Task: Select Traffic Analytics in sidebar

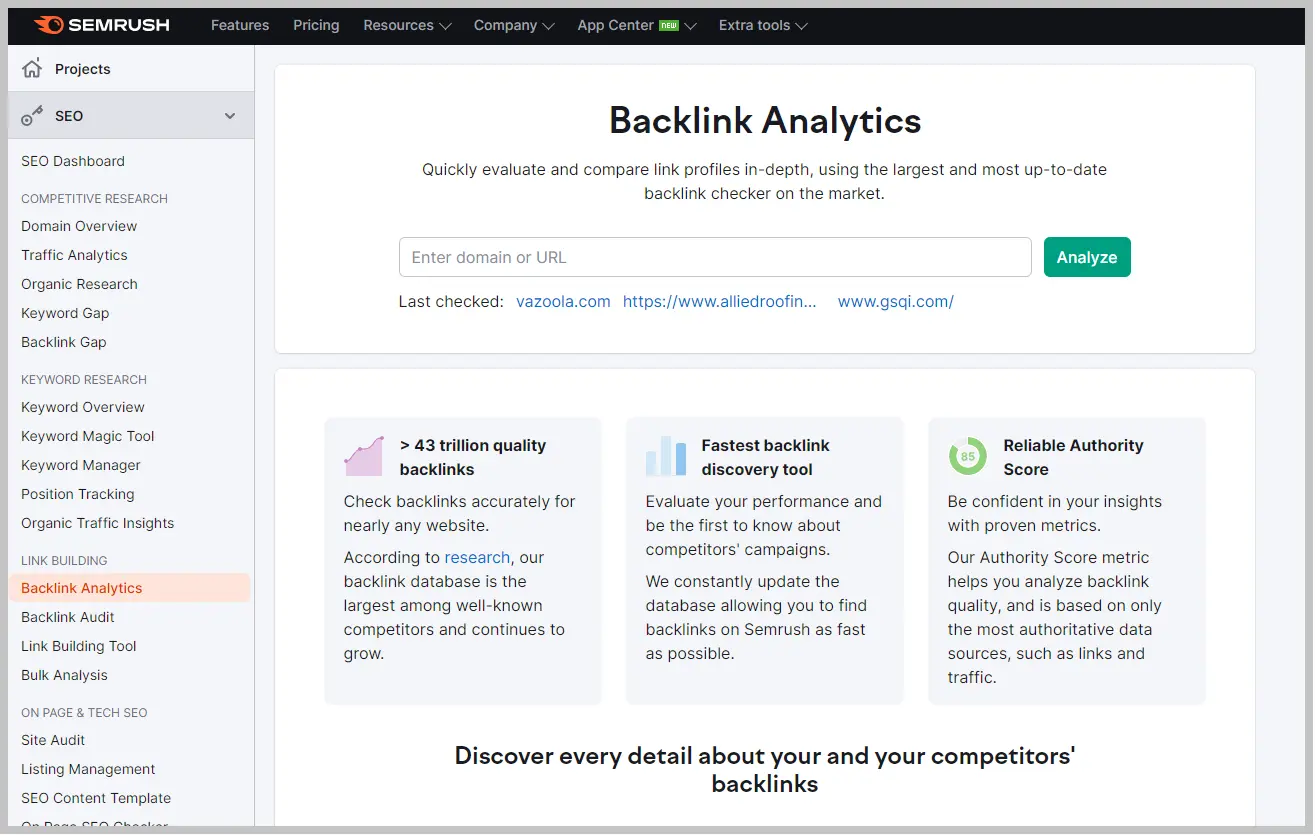Action: pyautogui.click(x=74, y=255)
